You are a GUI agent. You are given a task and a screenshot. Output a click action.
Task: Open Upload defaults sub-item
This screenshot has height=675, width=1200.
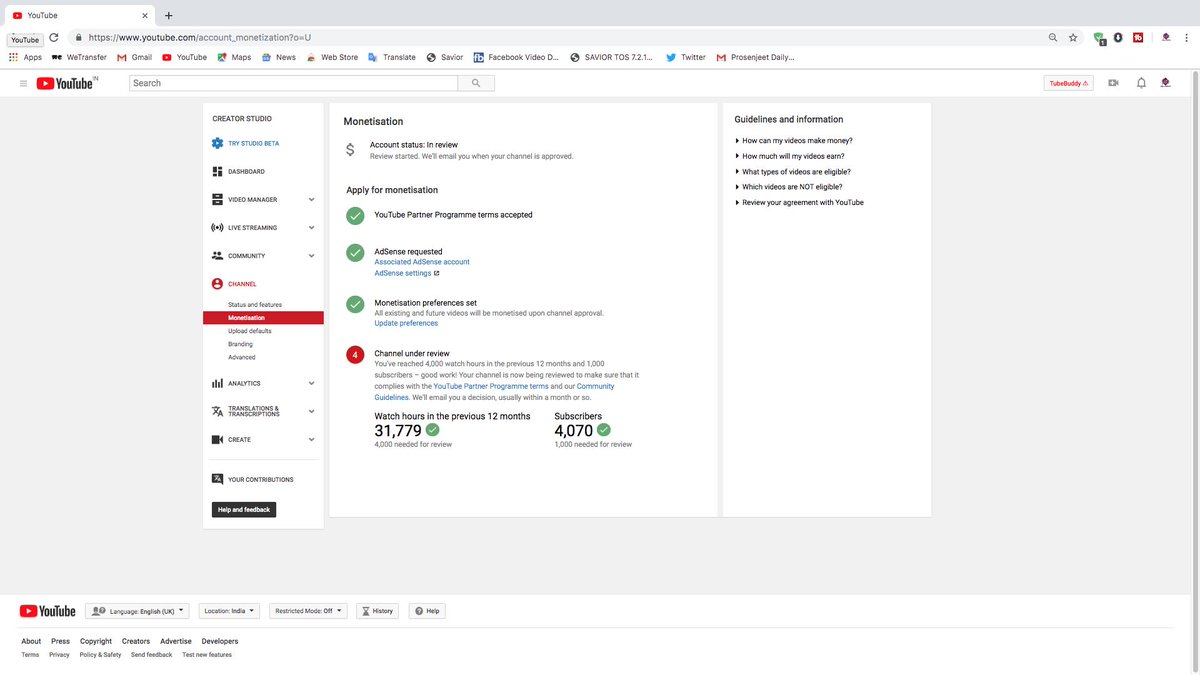click(x=249, y=331)
